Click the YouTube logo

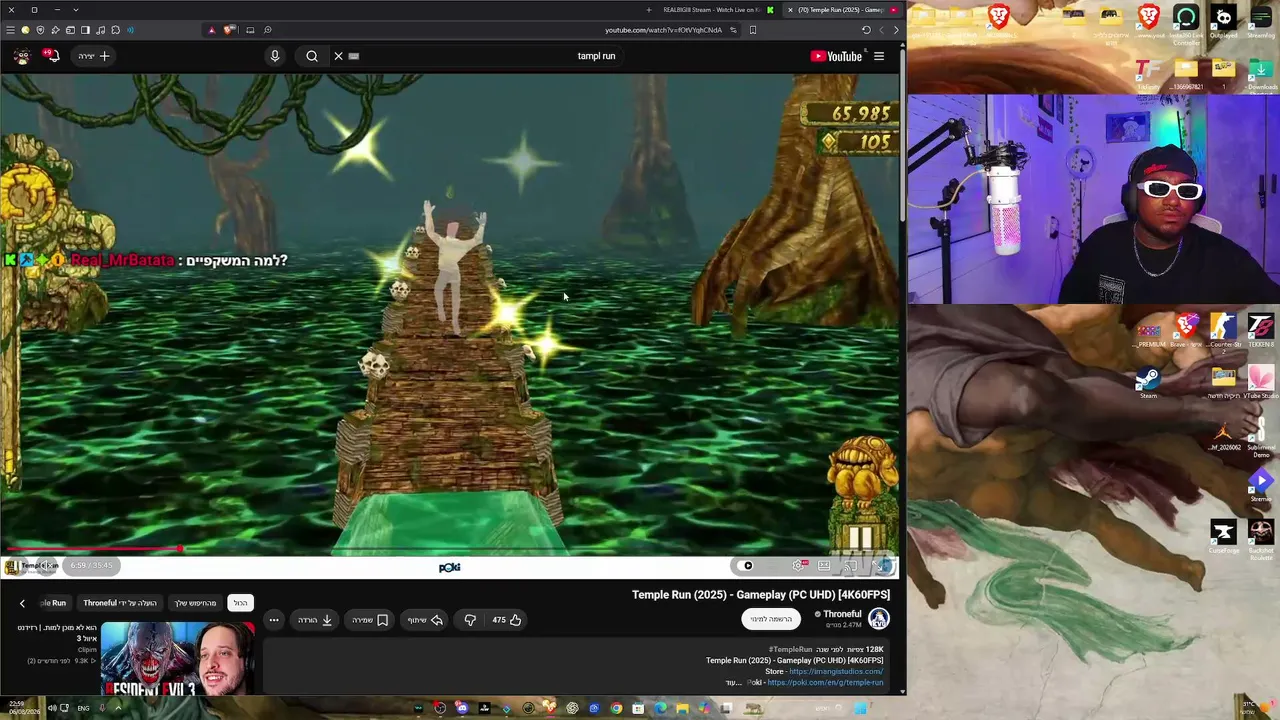click(836, 56)
